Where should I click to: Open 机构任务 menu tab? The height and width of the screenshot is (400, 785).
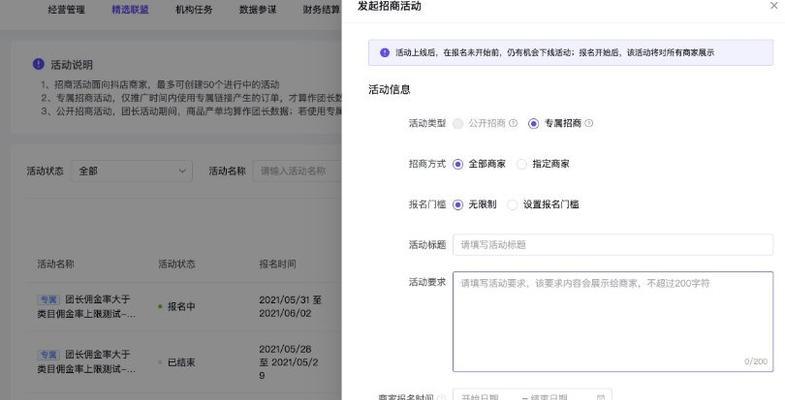[x=194, y=10]
